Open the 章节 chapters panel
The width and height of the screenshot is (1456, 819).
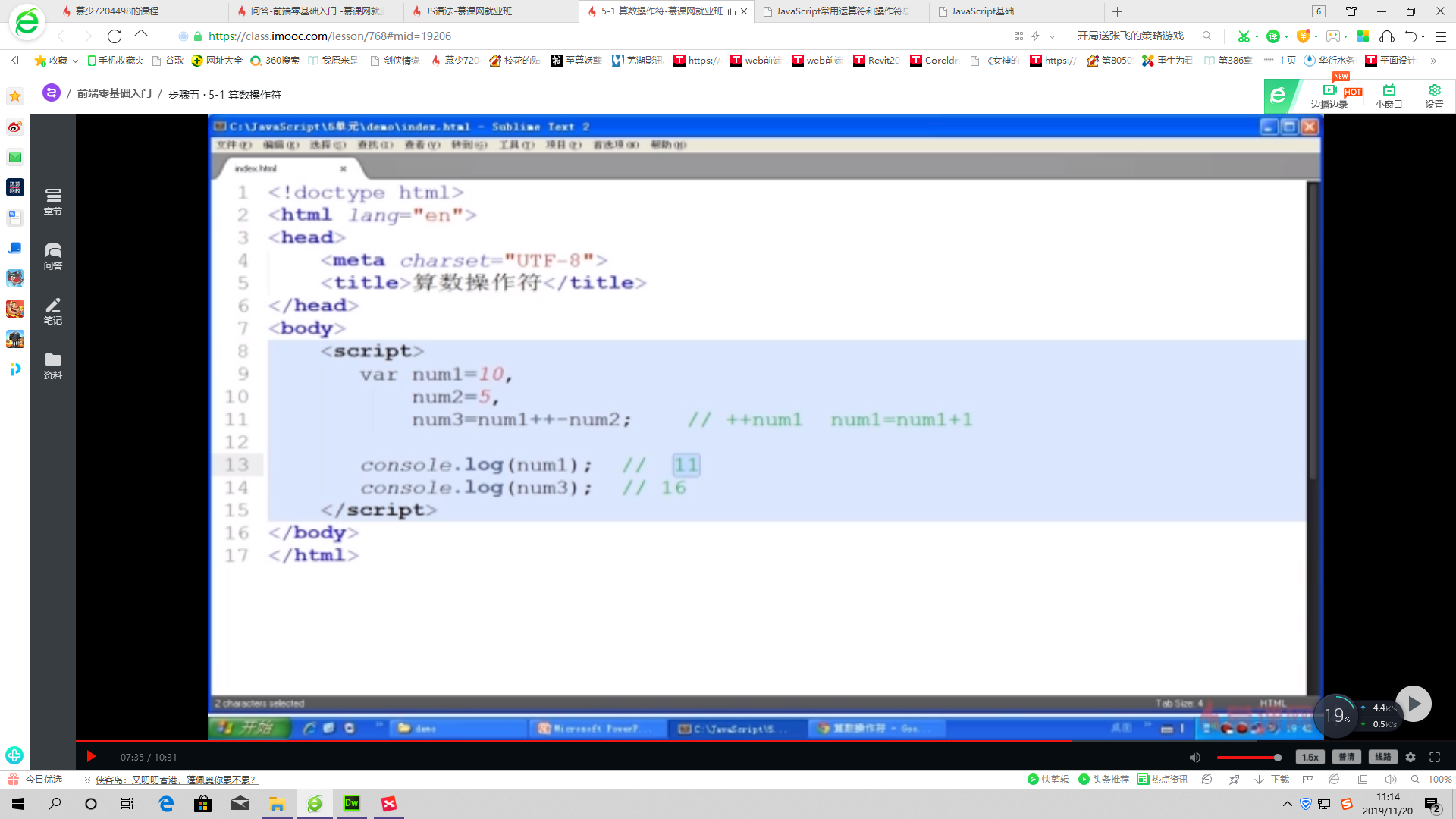point(53,202)
